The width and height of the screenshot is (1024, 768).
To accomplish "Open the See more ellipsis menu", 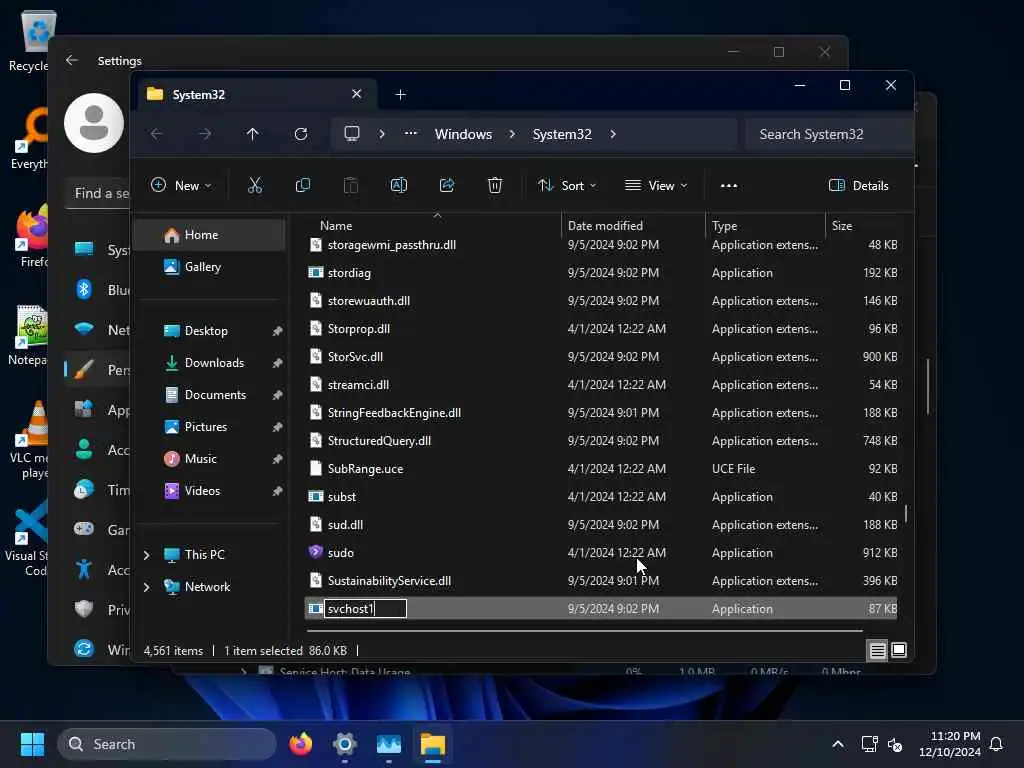I will click(729, 185).
